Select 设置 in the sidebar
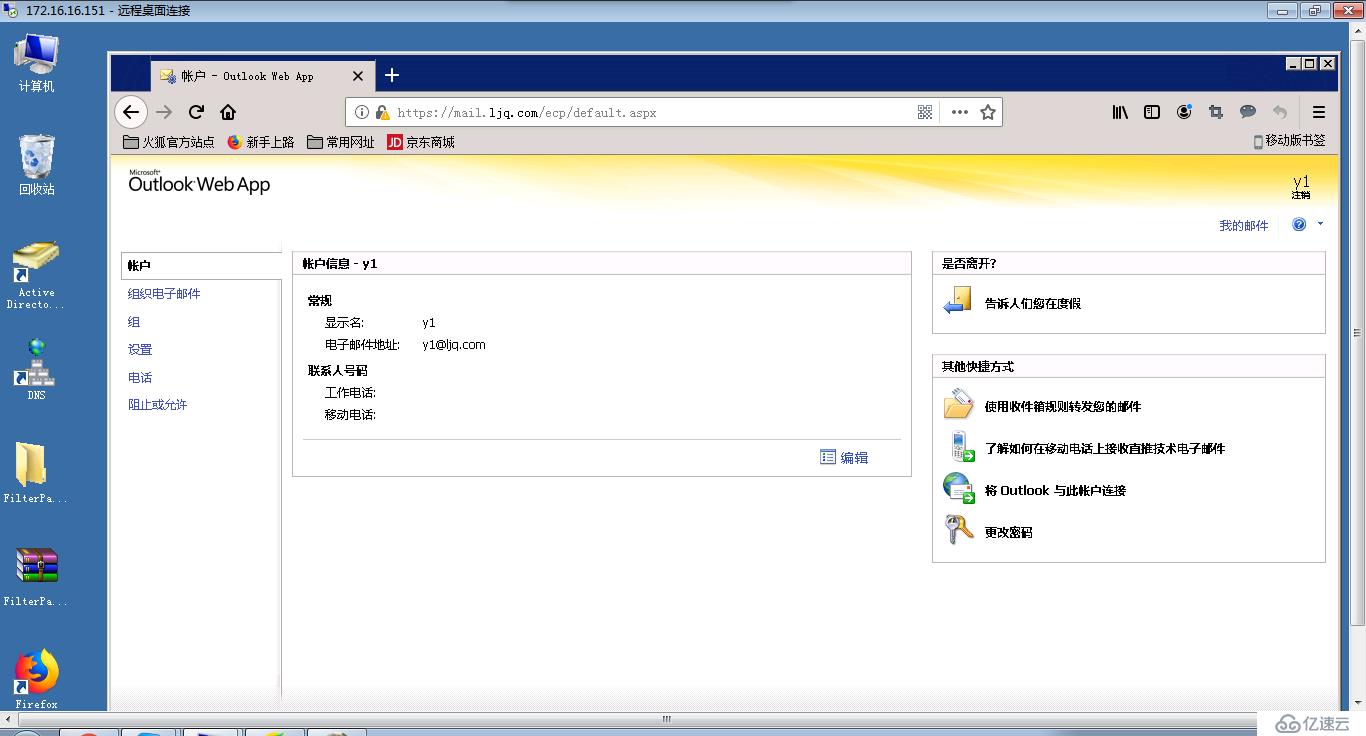1366x736 pixels. (140, 350)
